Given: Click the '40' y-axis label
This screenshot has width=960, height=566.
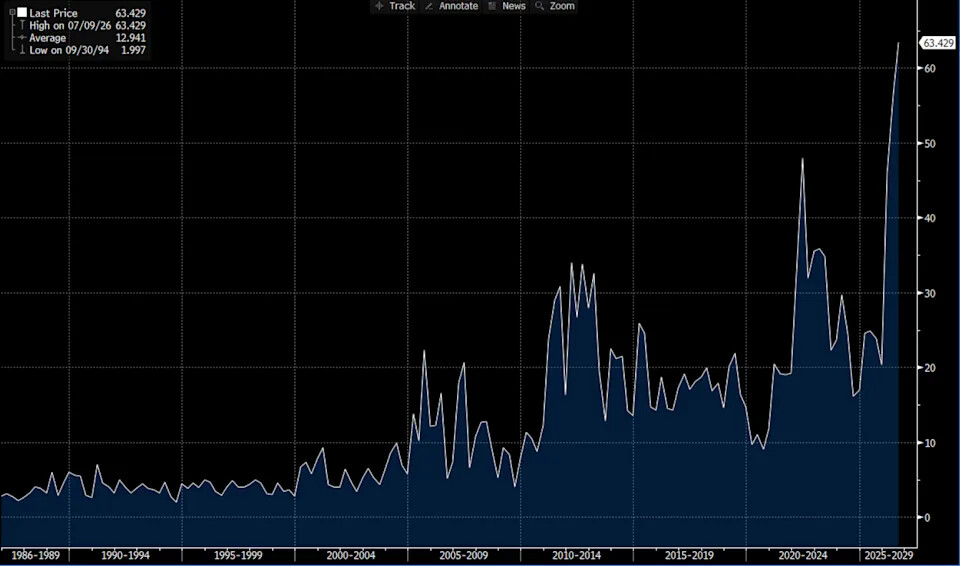Looking at the screenshot, I should pos(930,218).
